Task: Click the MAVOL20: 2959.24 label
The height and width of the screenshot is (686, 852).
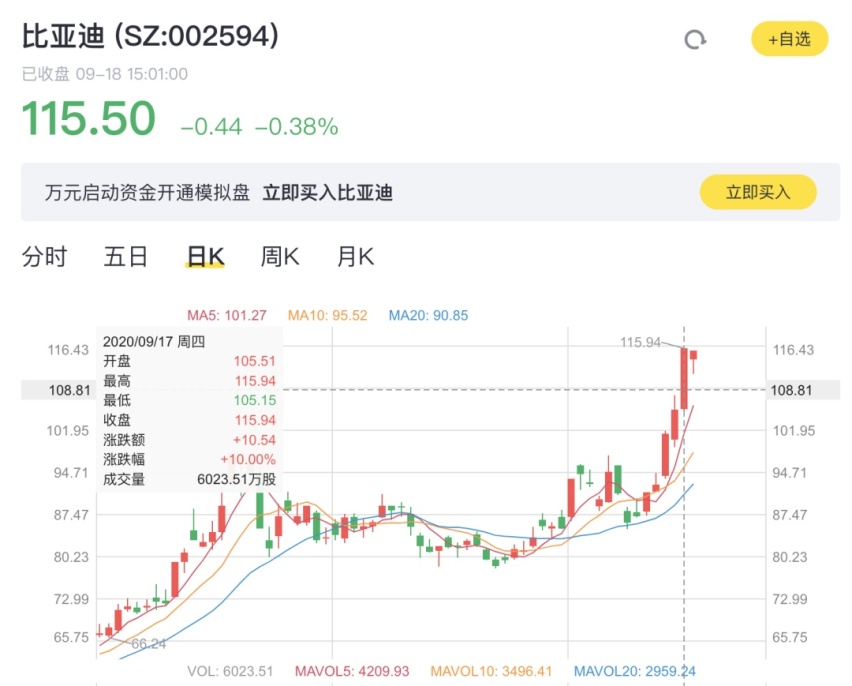Action: 635,671
